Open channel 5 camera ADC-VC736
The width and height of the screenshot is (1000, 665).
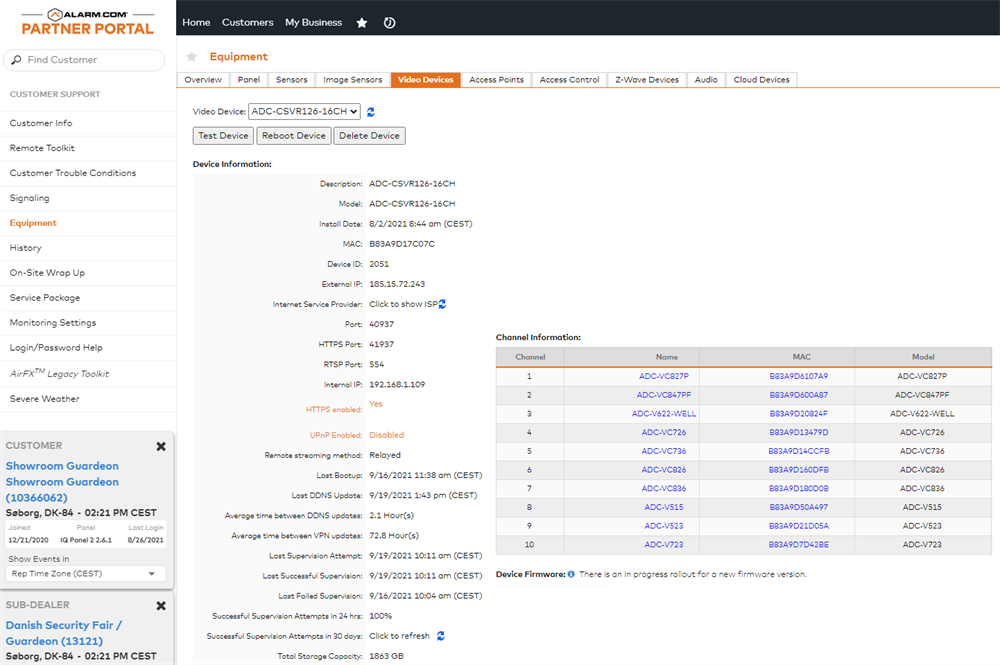pyautogui.click(x=664, y=451)
